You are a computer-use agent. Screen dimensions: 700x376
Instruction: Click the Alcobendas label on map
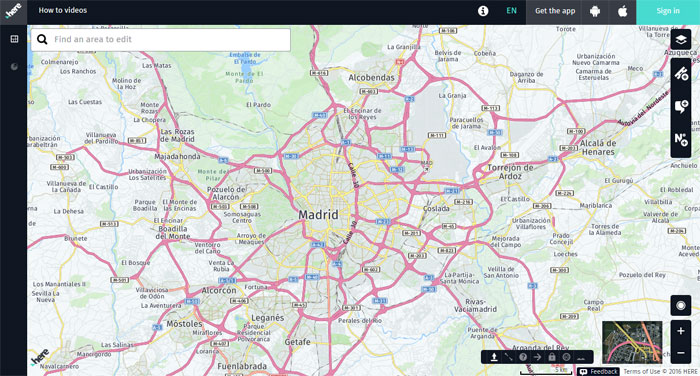tap(371, 78)
